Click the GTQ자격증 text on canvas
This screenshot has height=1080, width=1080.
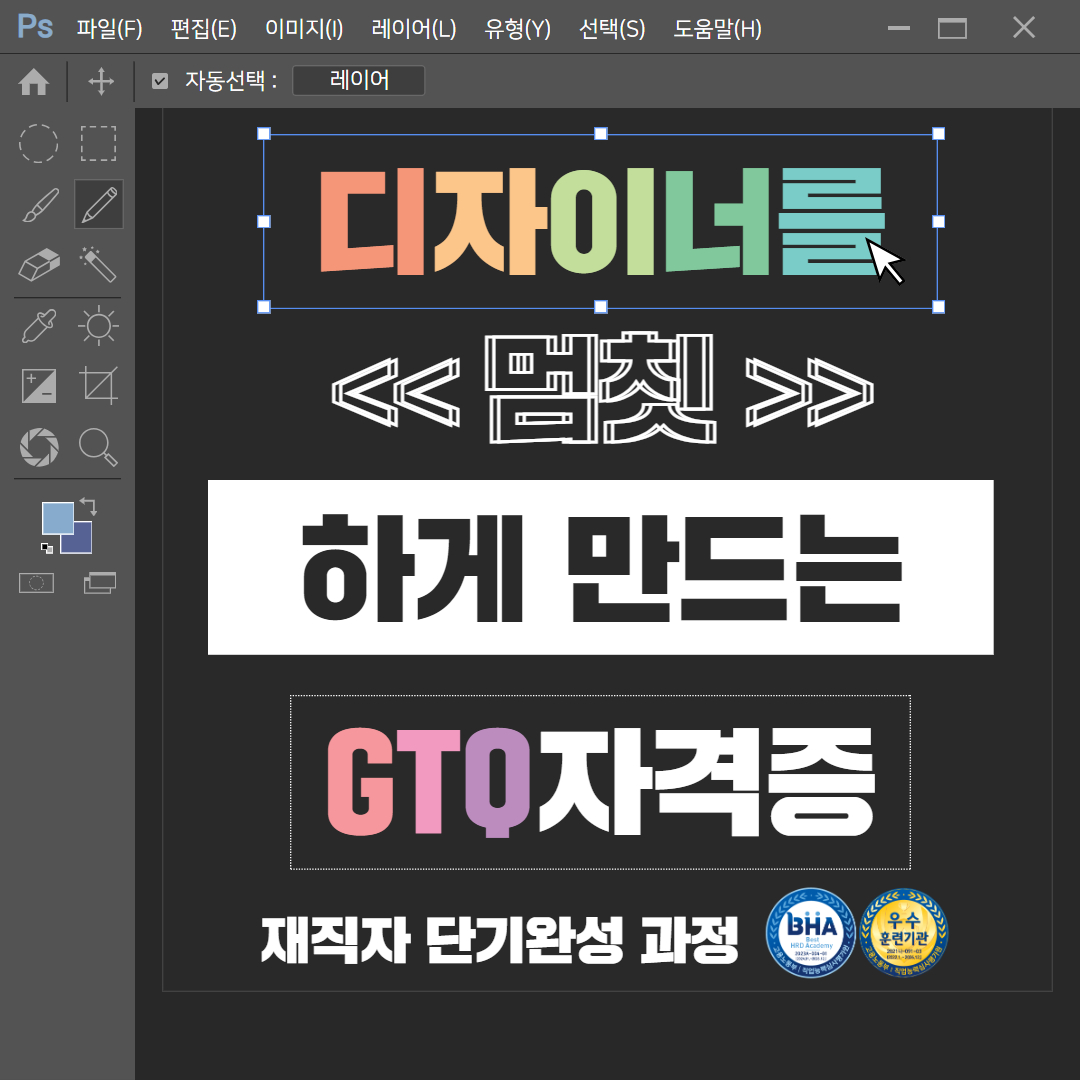tap(601, 782)
